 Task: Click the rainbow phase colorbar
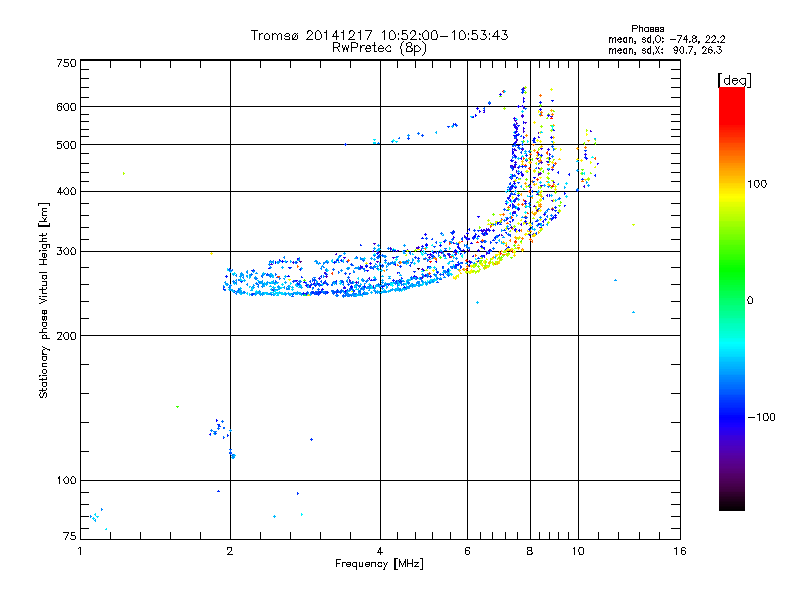pyautogui.click(x=732, y=299)
